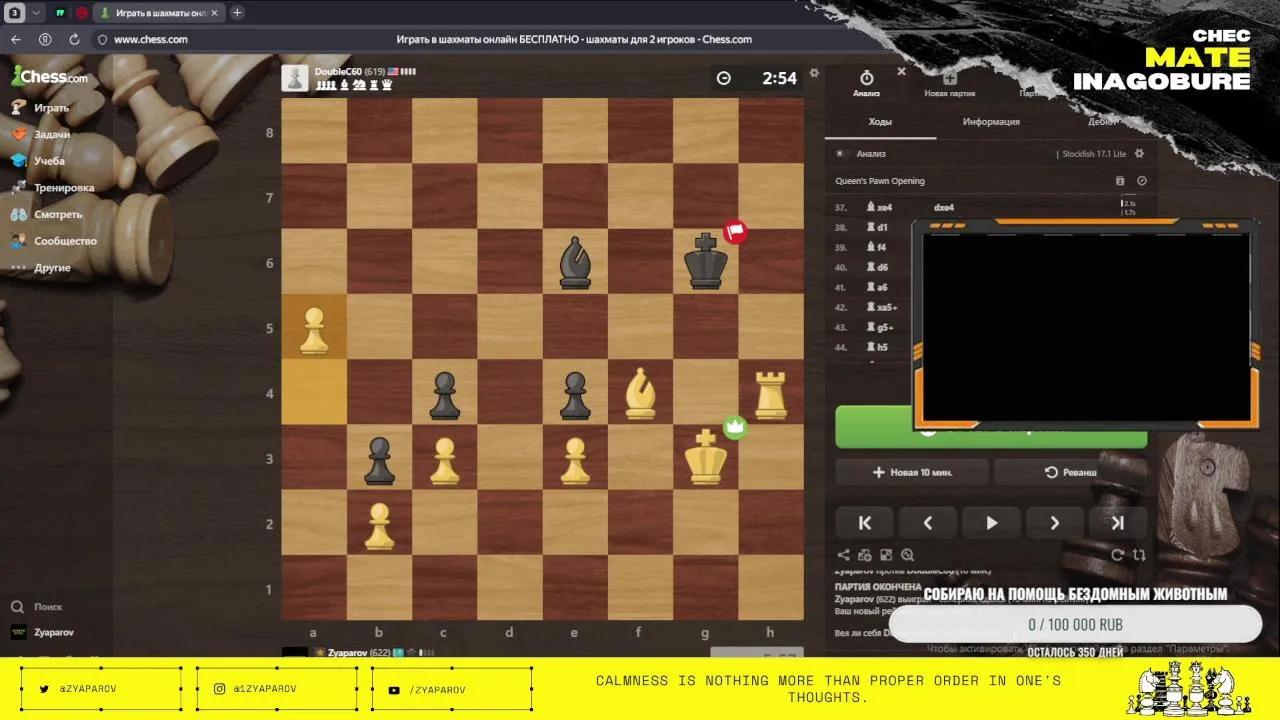Select move 41 a6 in move list
Screen dimensions: 1280x720
coord(877,287)
